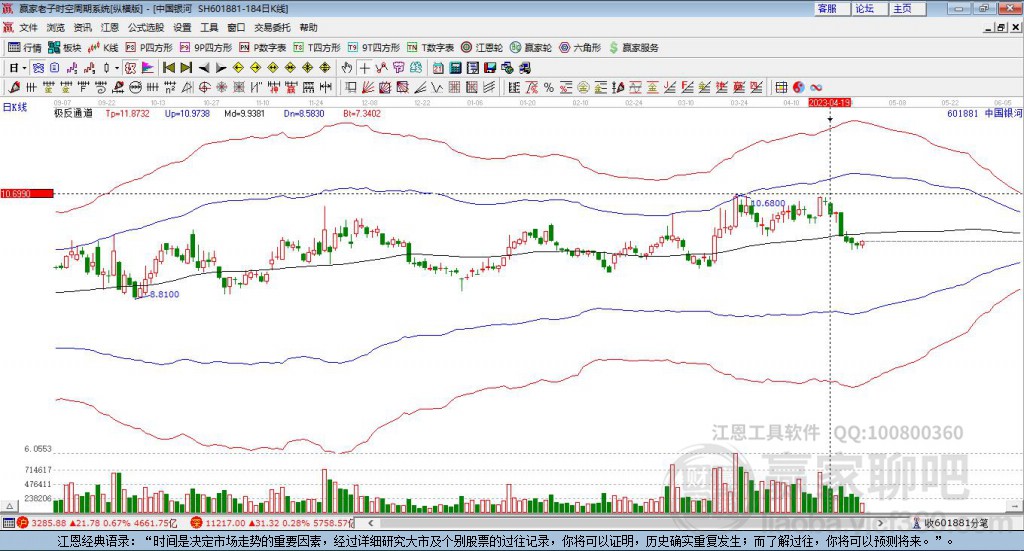Viewport: 1024px width, 551px height.
Task: Open the 9T四方形 tool
Action: click(374, 48)
